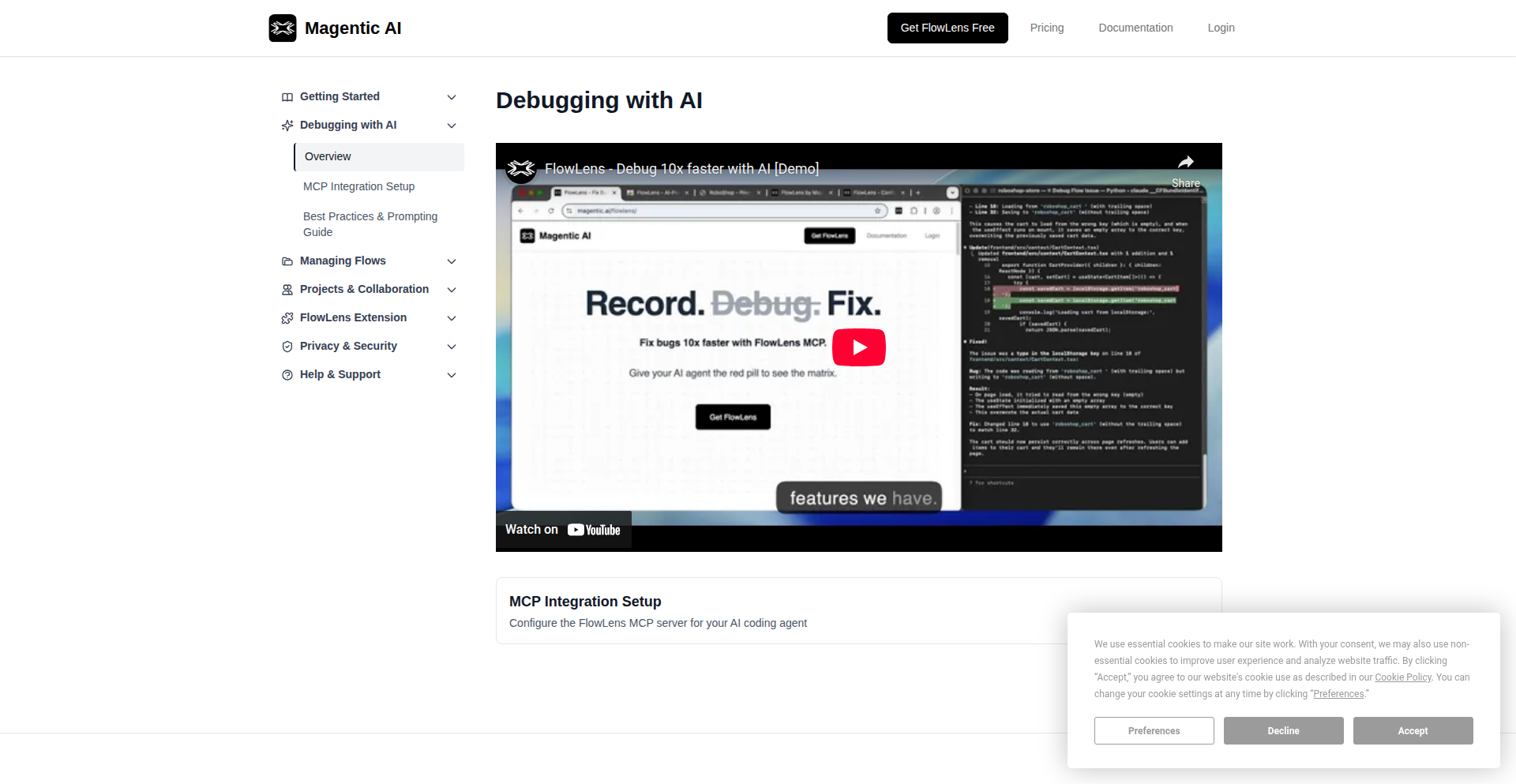Expand the Managing Flows section

[451, 261]
